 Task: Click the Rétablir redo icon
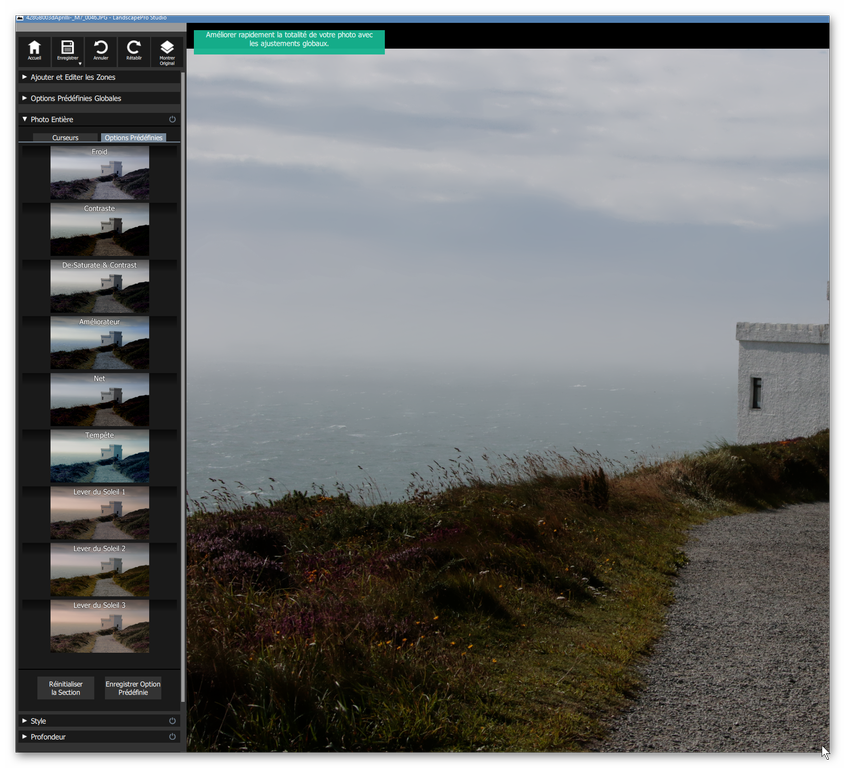[133, 50]
